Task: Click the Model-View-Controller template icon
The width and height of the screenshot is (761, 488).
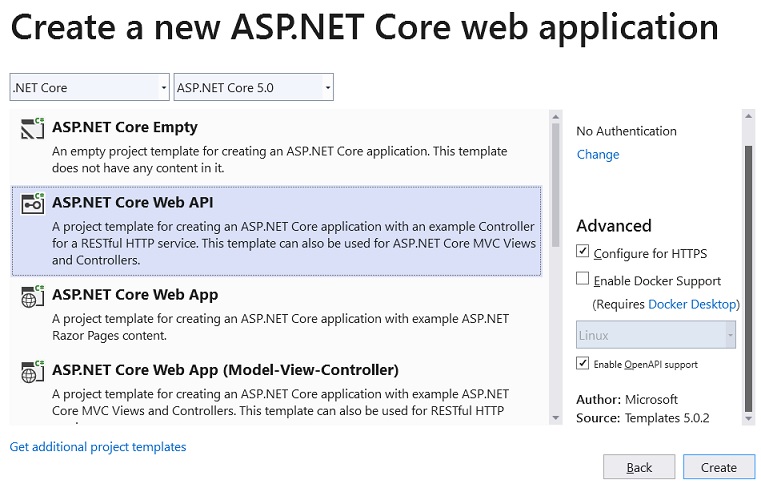Action: click(x=33, y=371)
